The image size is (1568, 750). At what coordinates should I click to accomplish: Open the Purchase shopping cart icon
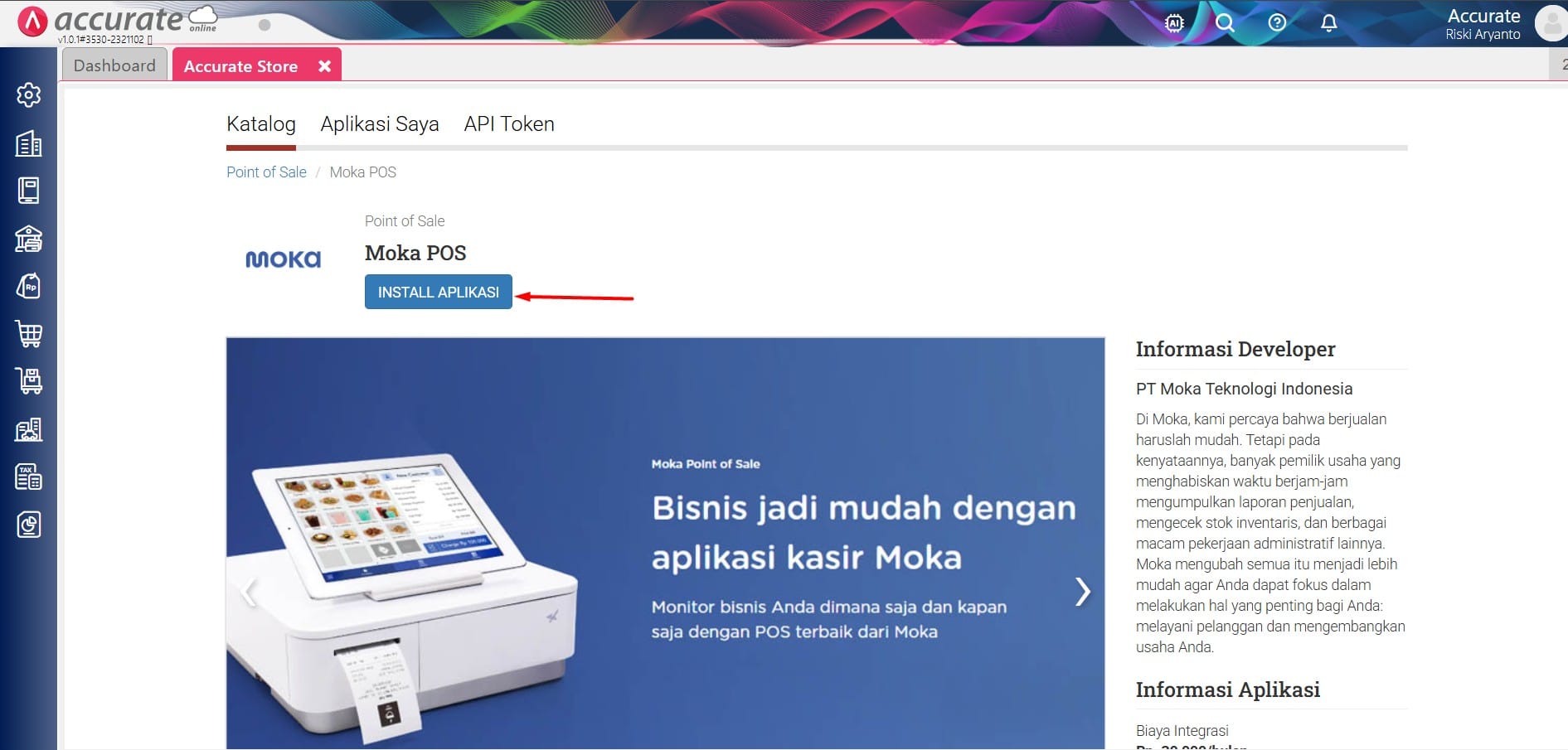tap(28, 334)
